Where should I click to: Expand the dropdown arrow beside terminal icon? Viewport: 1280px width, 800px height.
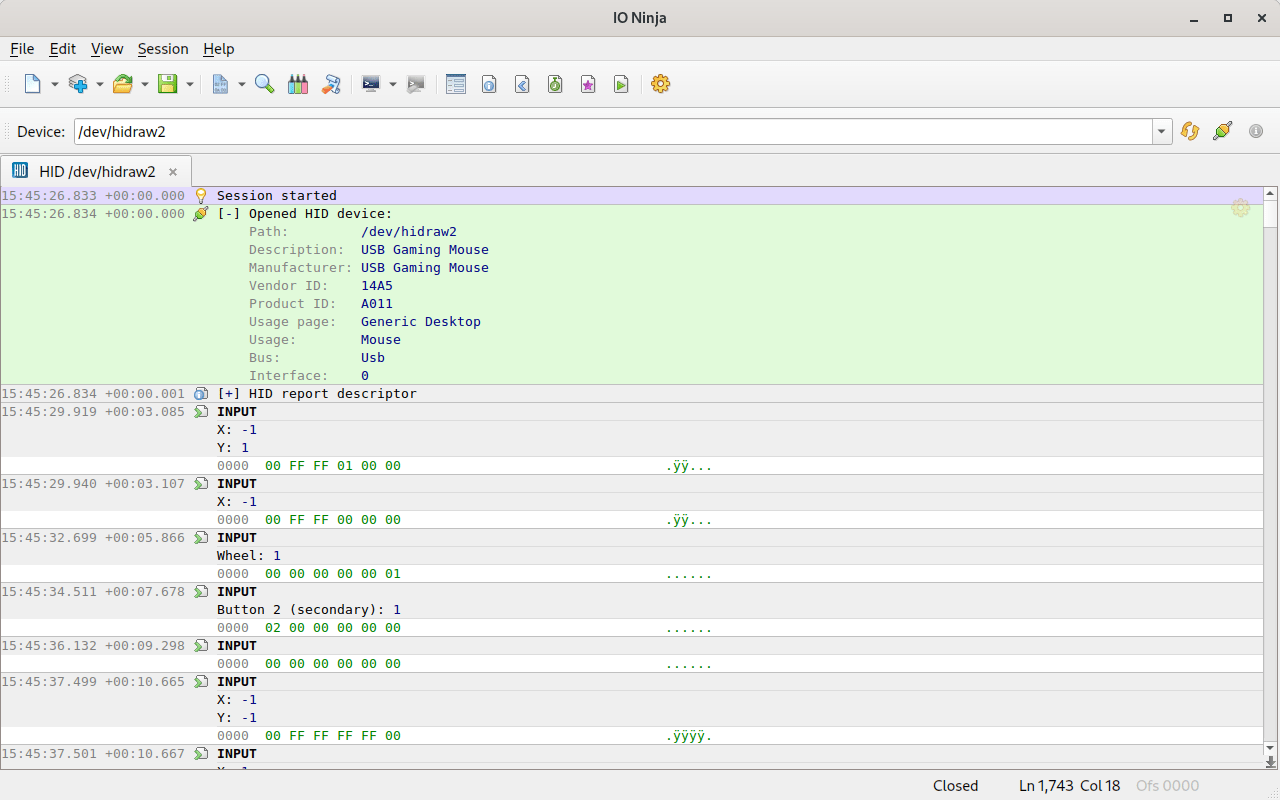pos(393,84)
